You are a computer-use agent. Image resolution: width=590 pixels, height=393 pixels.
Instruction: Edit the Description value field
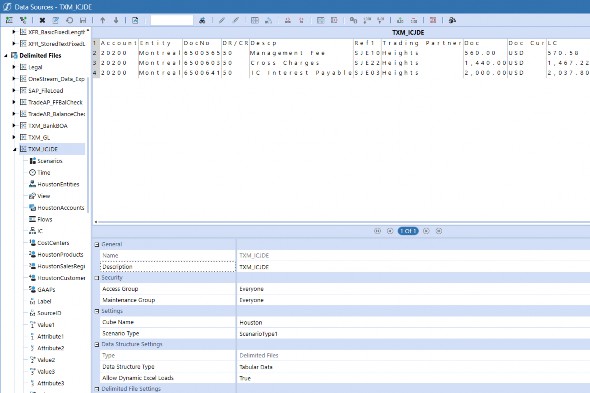[x=413, y=267]
